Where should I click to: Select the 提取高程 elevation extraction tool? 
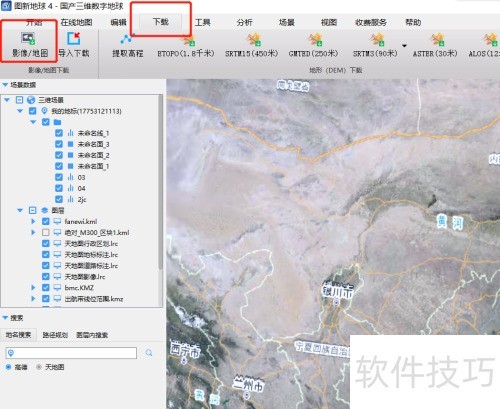click(x=127, y=45)
